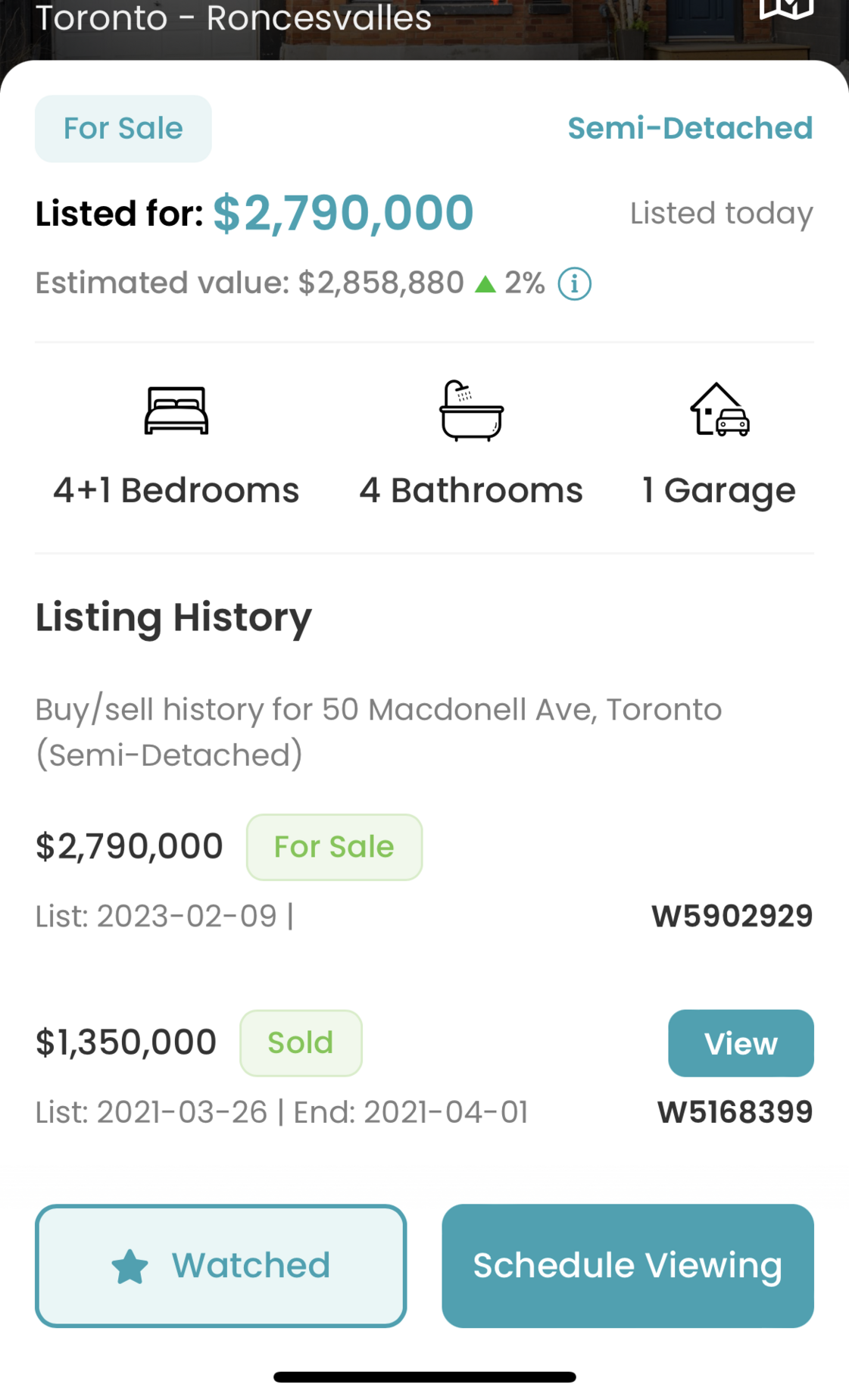Screen dimensions: 849x1400
Task: Tap the green estimate increase arrow
Action: tap(485, 285)
